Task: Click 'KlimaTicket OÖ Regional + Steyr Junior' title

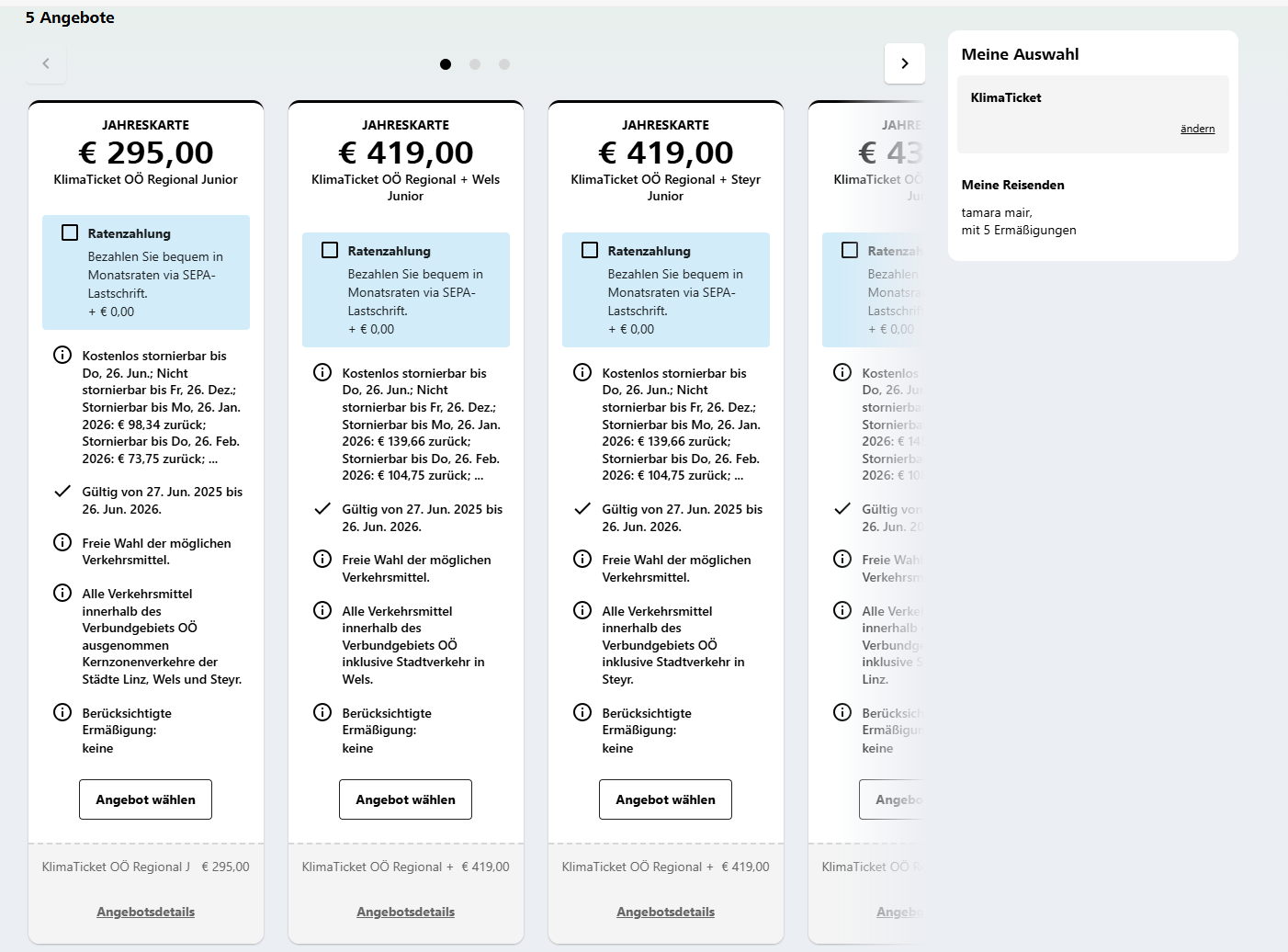Action: point(665,187)
